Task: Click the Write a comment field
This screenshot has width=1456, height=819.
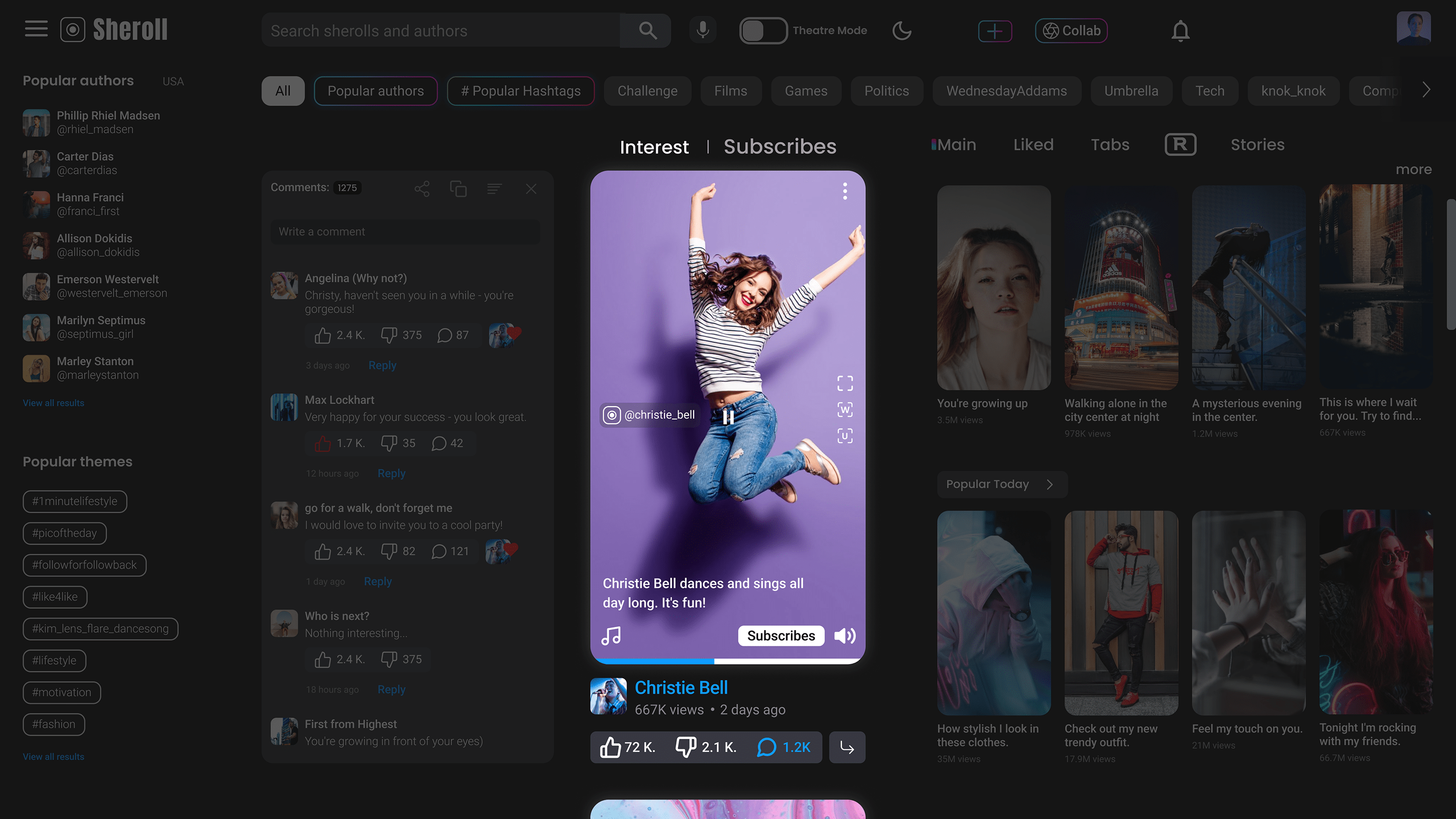Action: coord(405,232)
